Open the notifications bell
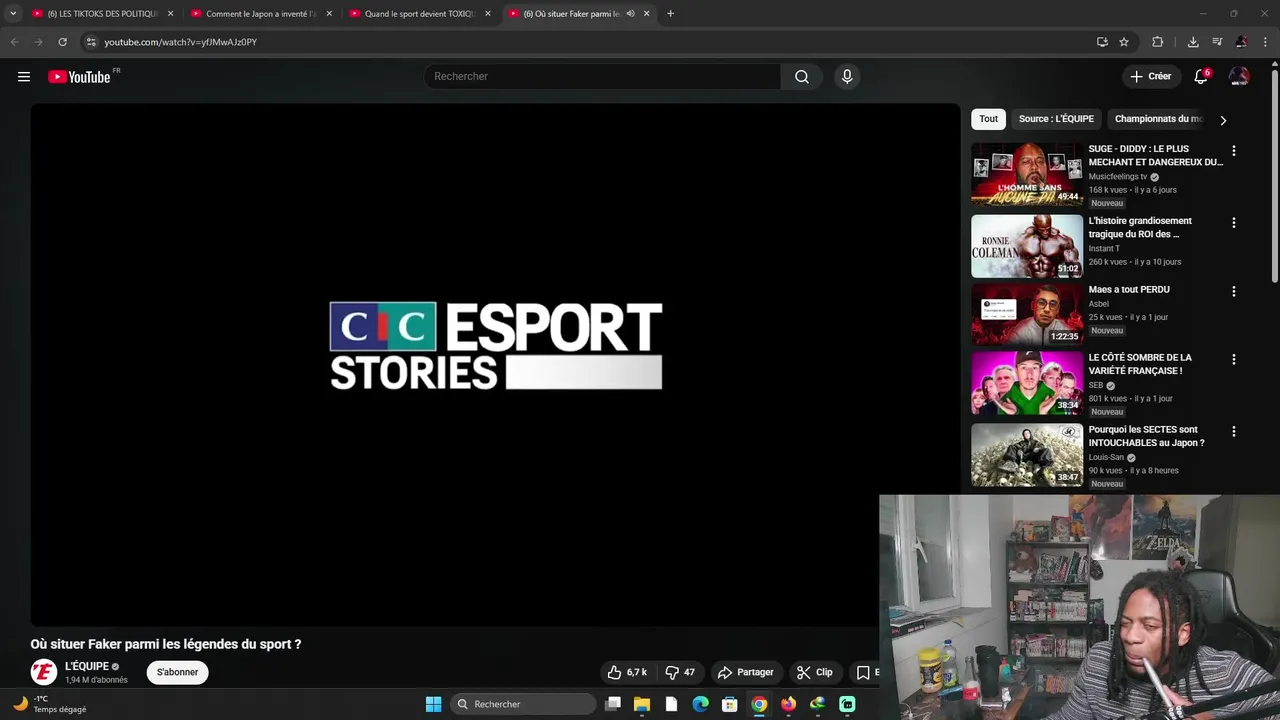Screen dimensions: 1280x720 click(1201, 77)
